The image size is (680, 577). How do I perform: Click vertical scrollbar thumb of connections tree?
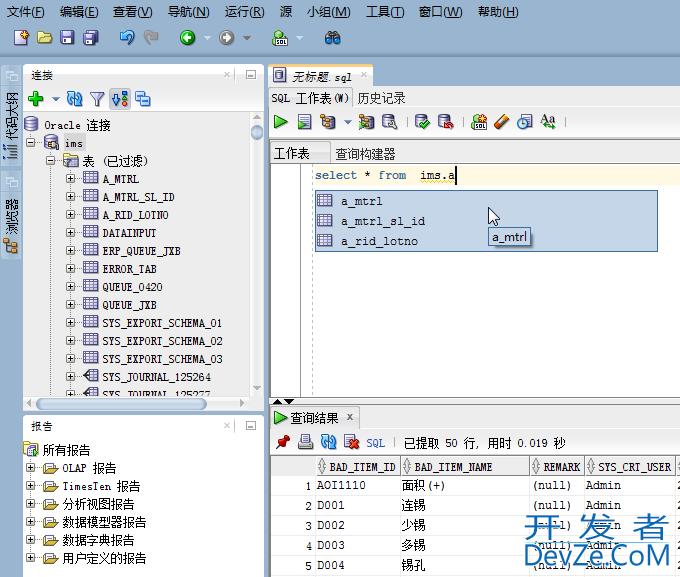pyautogui.click(x=257, y=132)
